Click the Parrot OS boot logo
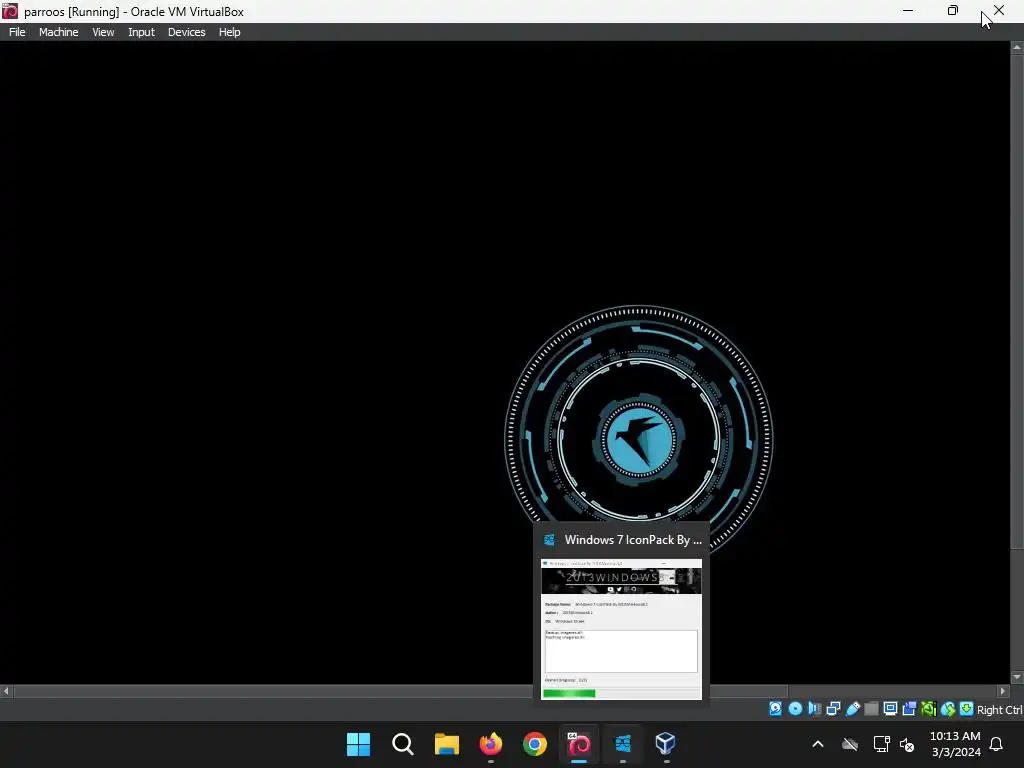The image size is (1024, 768). coord(639,440)
